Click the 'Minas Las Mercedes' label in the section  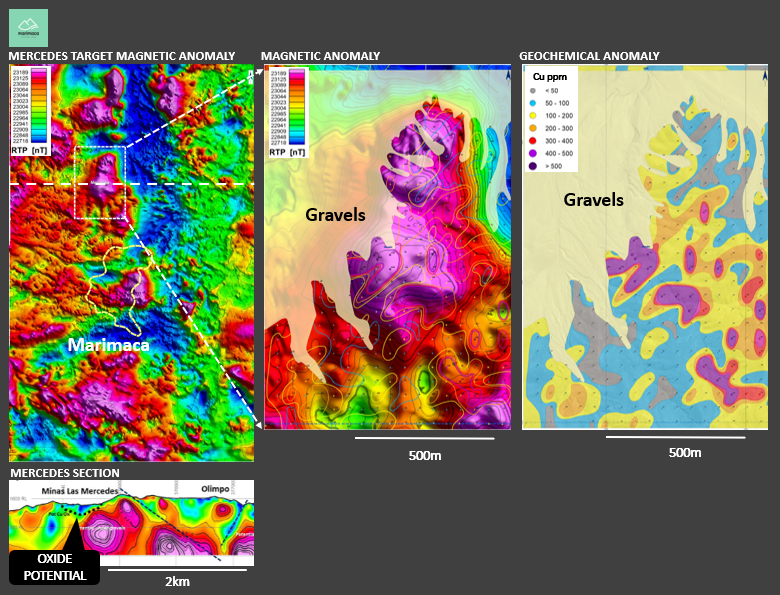80,491
